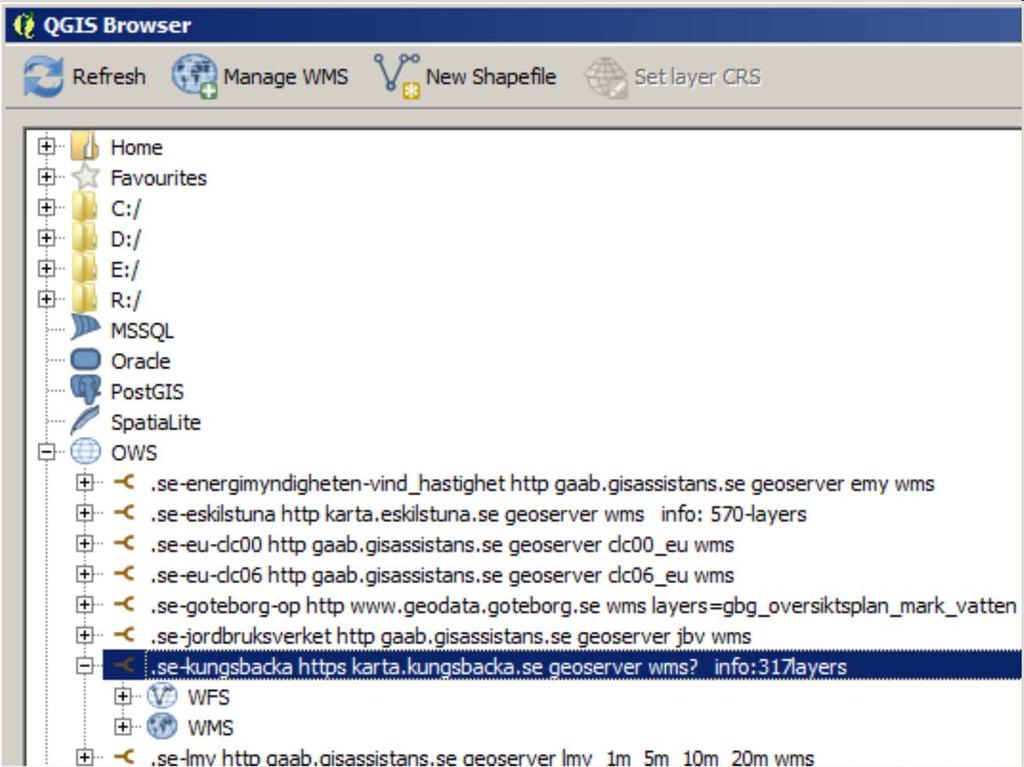Click the connection icon of .se-eskilstuna

click(x=124, y=513)
